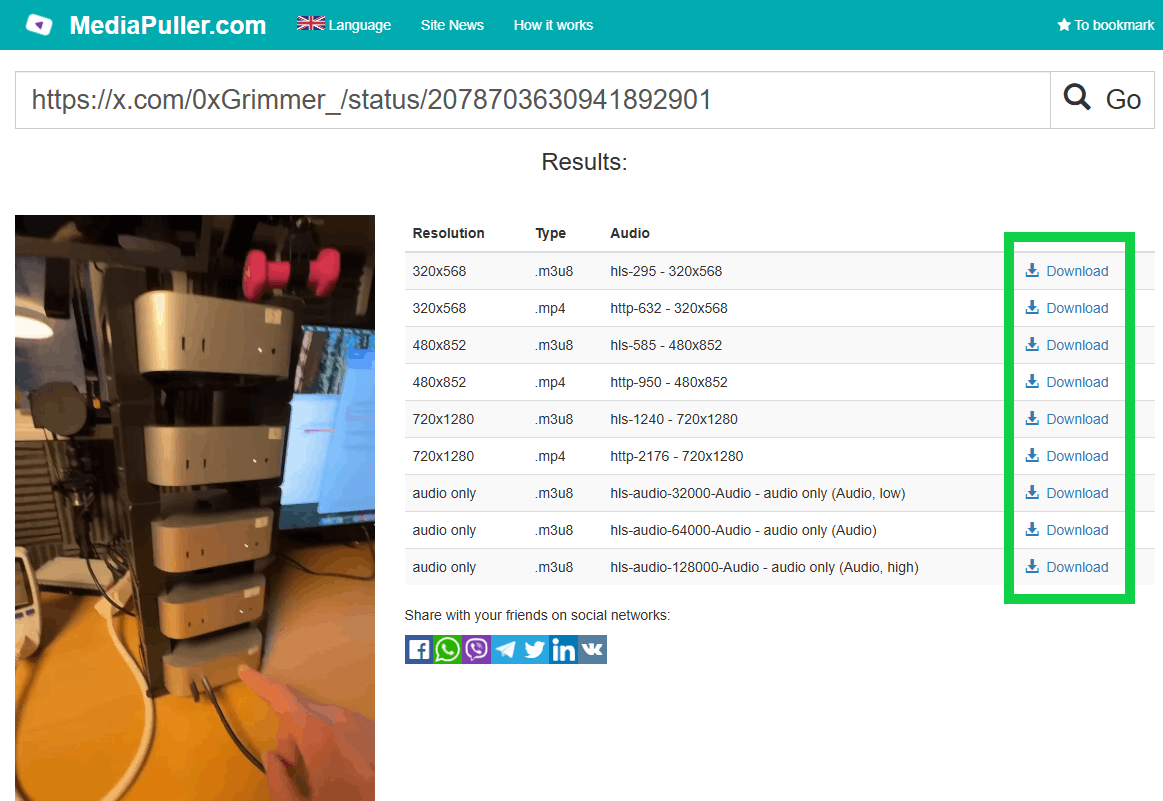
Task: Click the To bookmark star link
Action: pos(1105,25)
